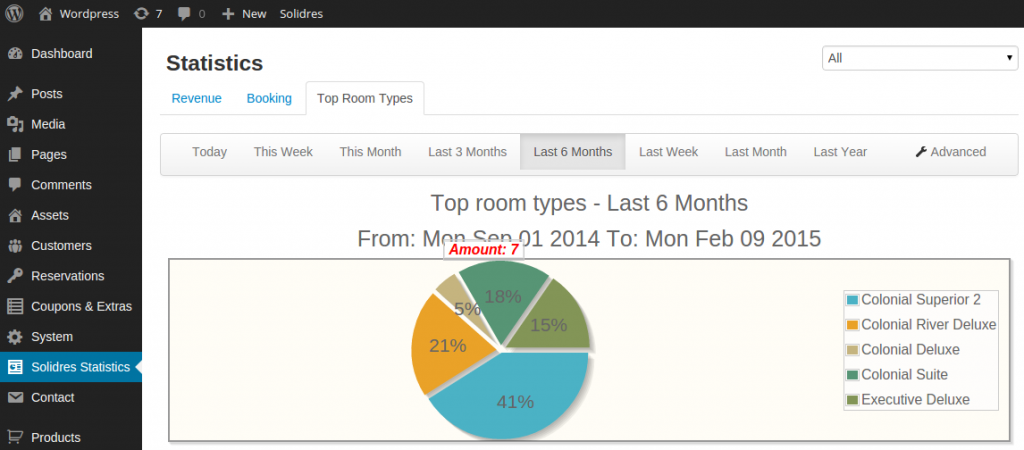Click the 18% green pie slice
This screenshot has width=1024, height=450.
503,300
